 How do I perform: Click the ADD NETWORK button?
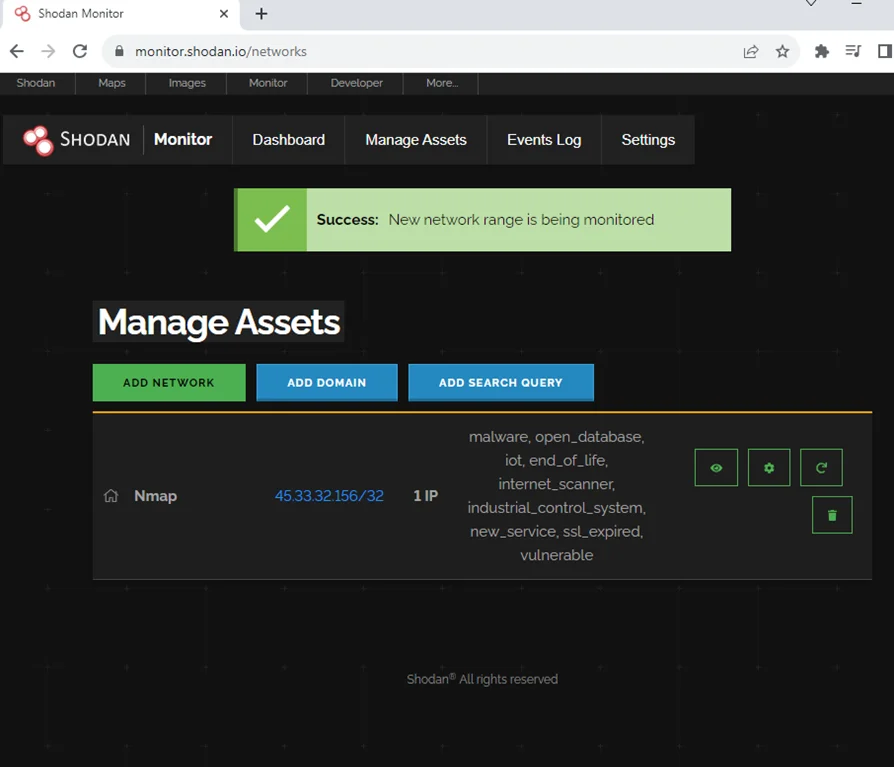pos(168,382)
